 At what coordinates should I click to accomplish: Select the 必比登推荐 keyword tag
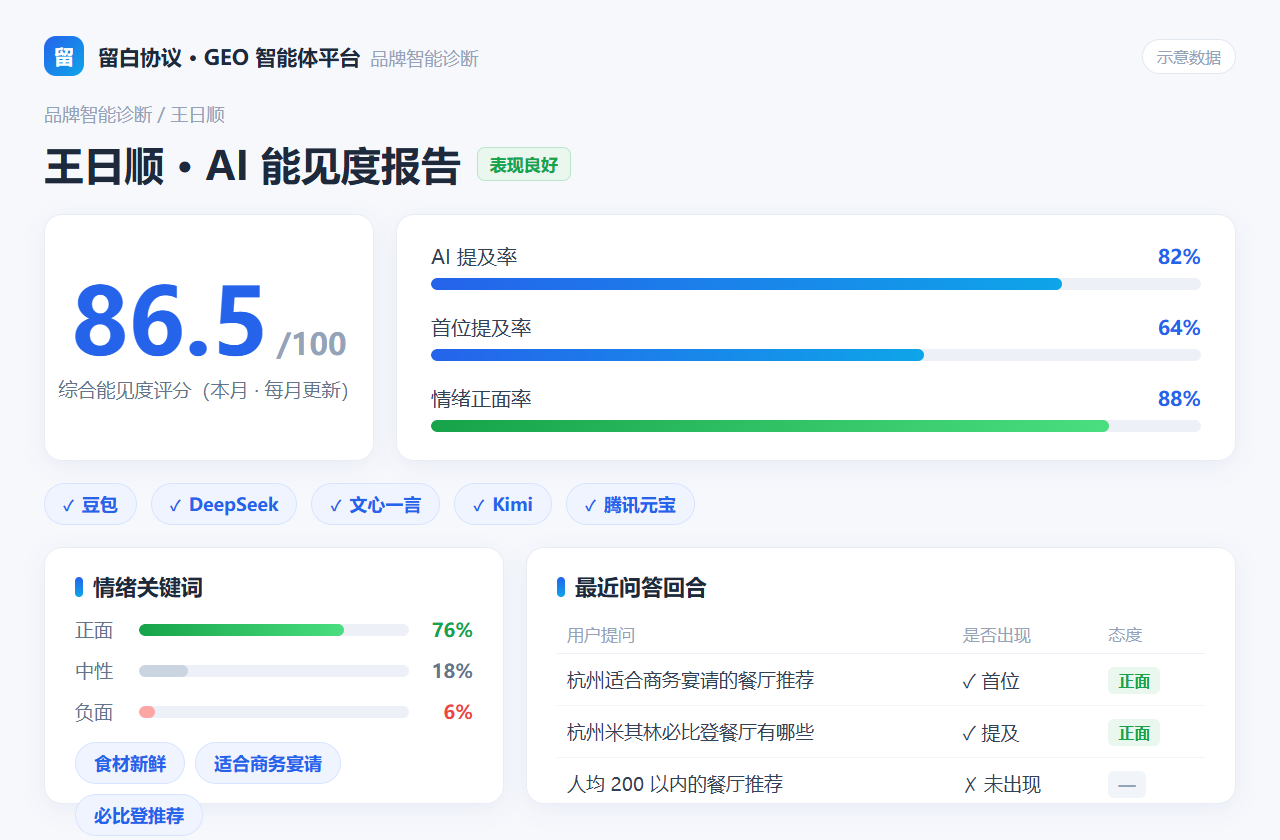point(139,815)
